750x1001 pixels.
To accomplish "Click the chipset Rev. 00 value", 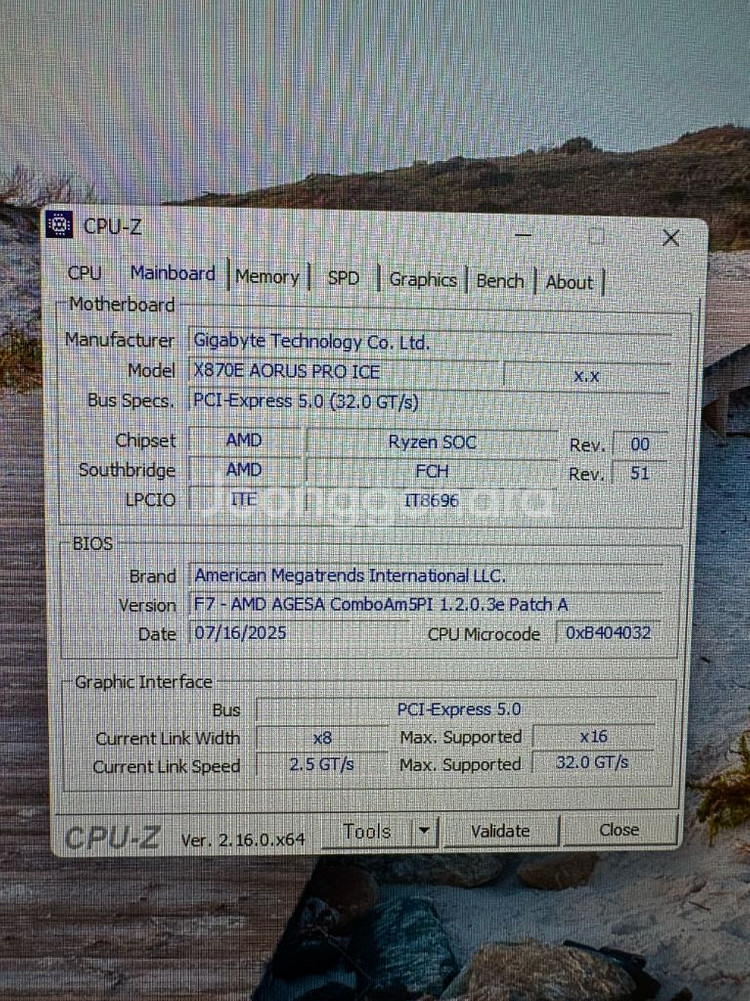I will [640, 444].
